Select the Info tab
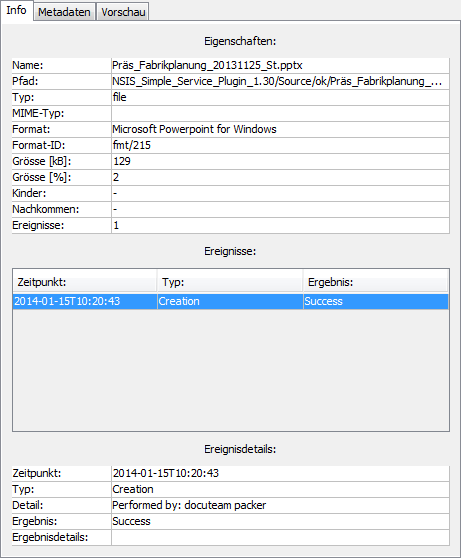 click(x=16, y=10)
